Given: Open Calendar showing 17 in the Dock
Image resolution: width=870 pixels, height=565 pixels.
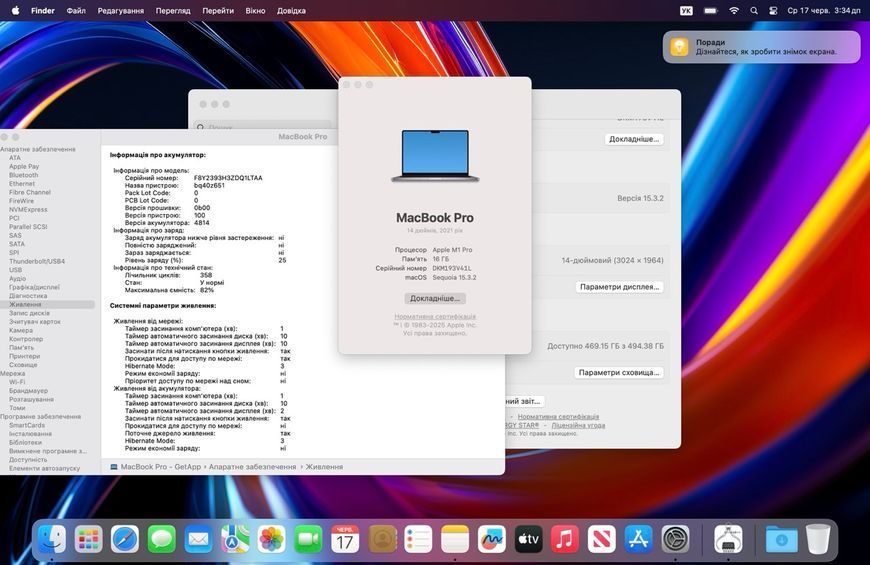Looking at the screenshot, I should 345,538.
